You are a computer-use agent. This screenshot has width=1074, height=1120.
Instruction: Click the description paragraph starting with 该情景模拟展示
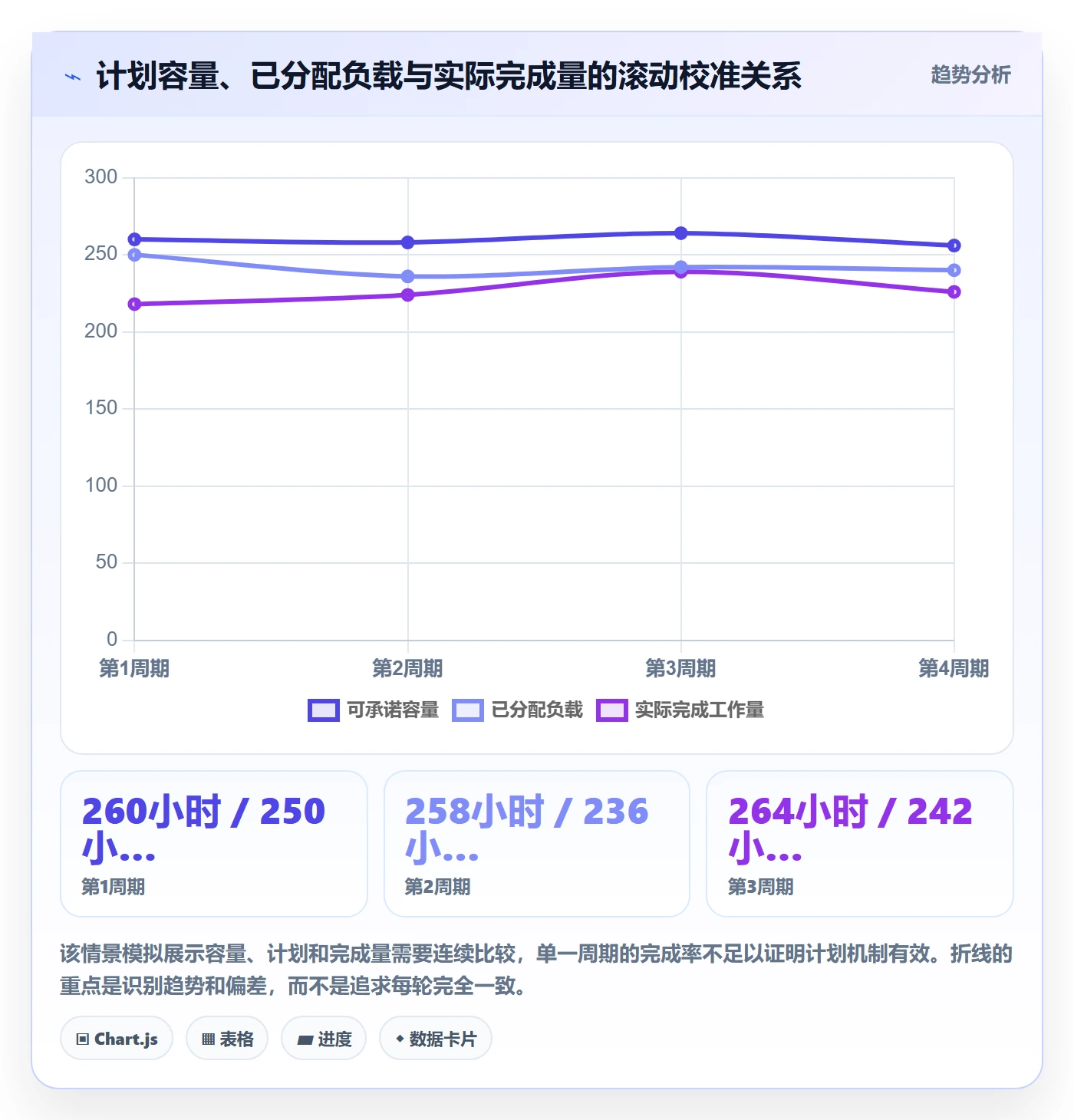click(537, 970)
